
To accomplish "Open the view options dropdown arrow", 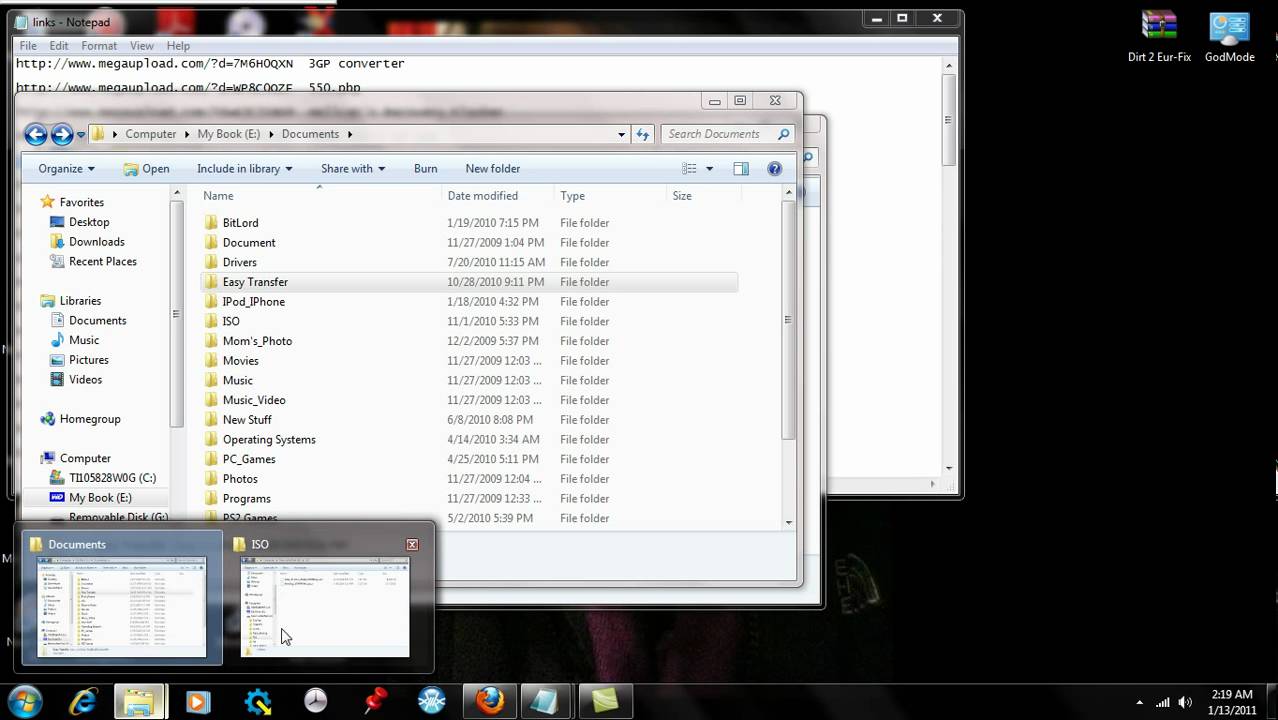I will pos(709,169).
